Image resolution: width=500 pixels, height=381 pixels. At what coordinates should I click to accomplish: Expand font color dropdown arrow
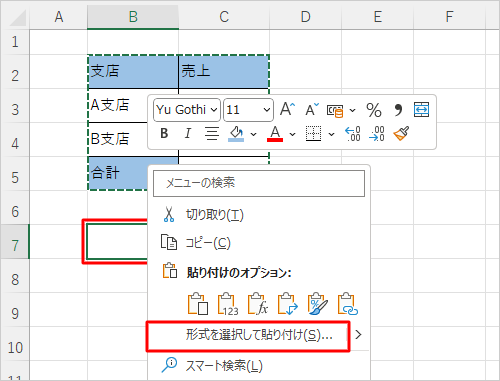coord(293,134)
